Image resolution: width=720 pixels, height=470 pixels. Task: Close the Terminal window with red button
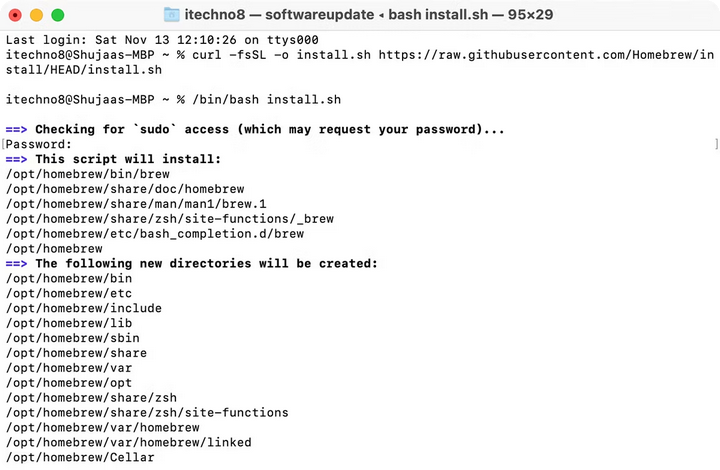[x=15, y=15]
